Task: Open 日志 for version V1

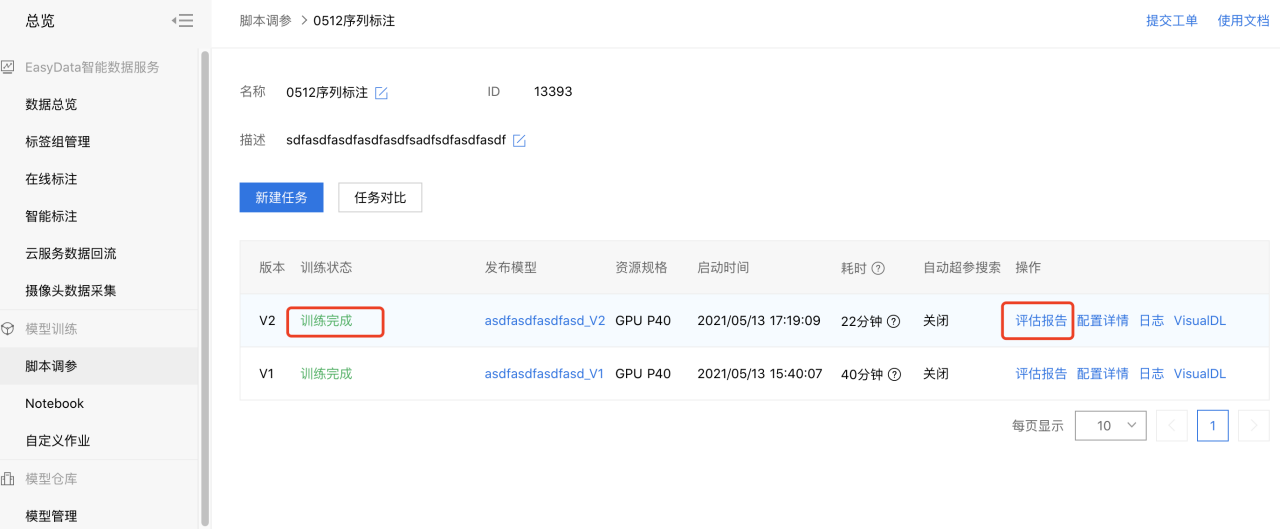Action: pos(1151,374)
